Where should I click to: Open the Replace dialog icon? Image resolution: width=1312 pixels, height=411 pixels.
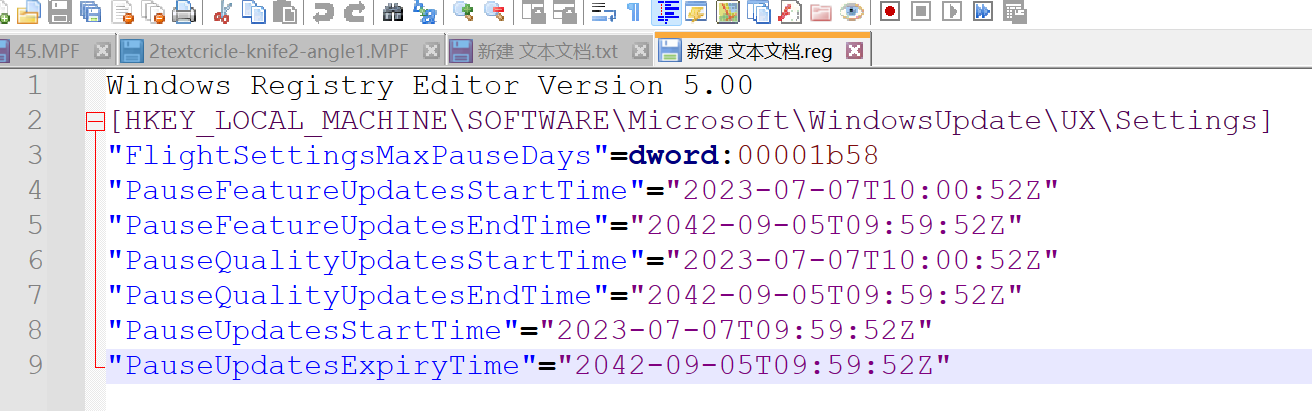tap(424, 12)
